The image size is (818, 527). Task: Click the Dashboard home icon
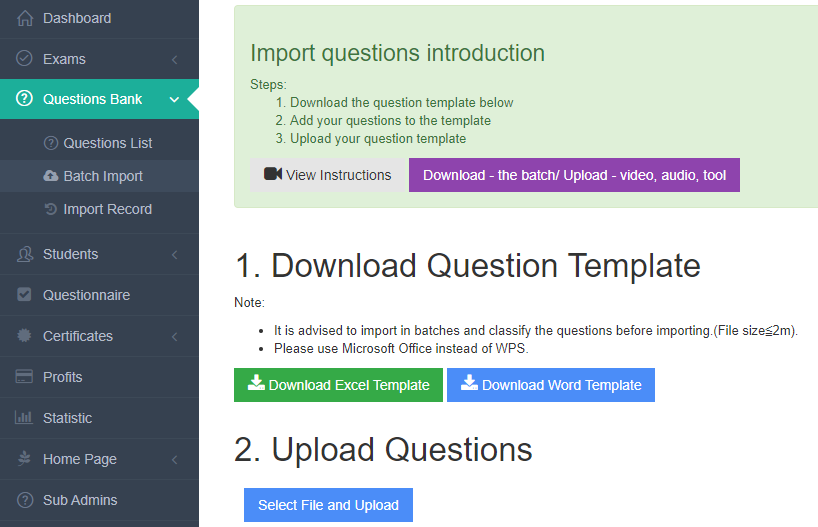[x=25, y=18]
